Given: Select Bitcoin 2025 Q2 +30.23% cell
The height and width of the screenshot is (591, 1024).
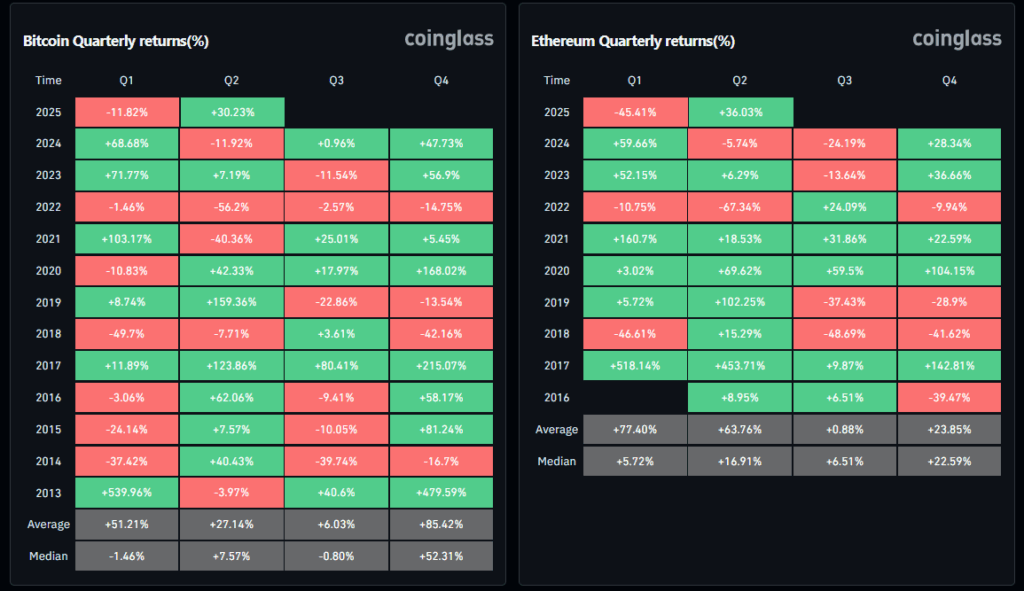Looking at the screenshot, I should pyautogui.click(x=232, y=112).
